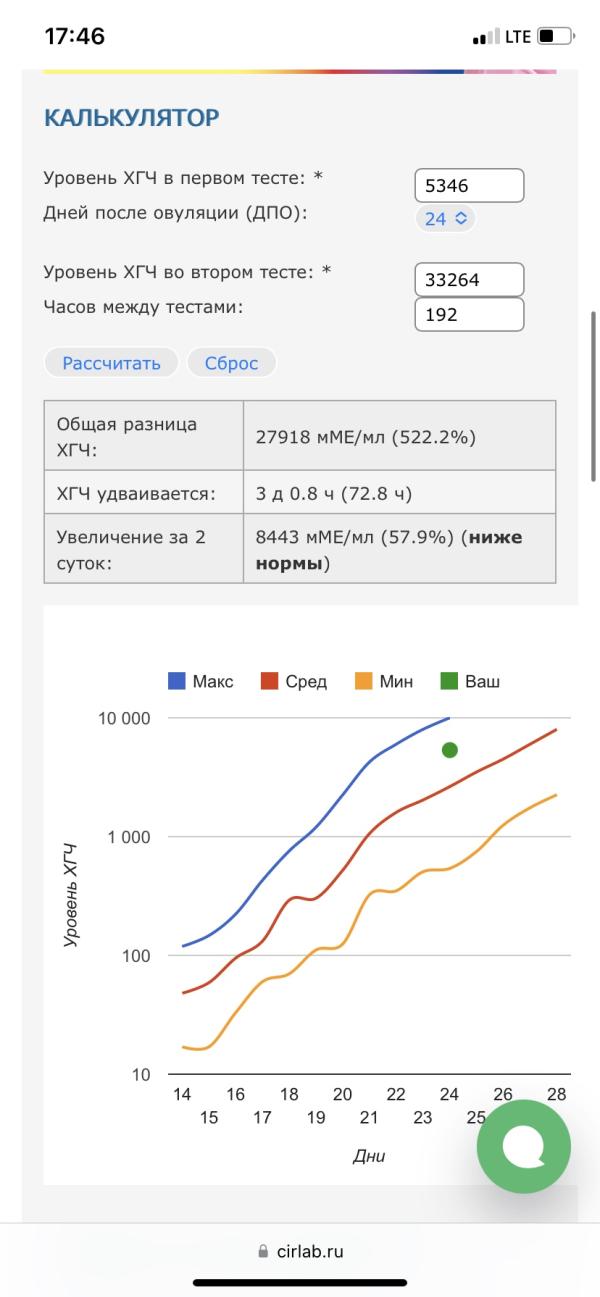
Task: Click the red 'Сред' legend swatch
Action: tap(270, 682)
